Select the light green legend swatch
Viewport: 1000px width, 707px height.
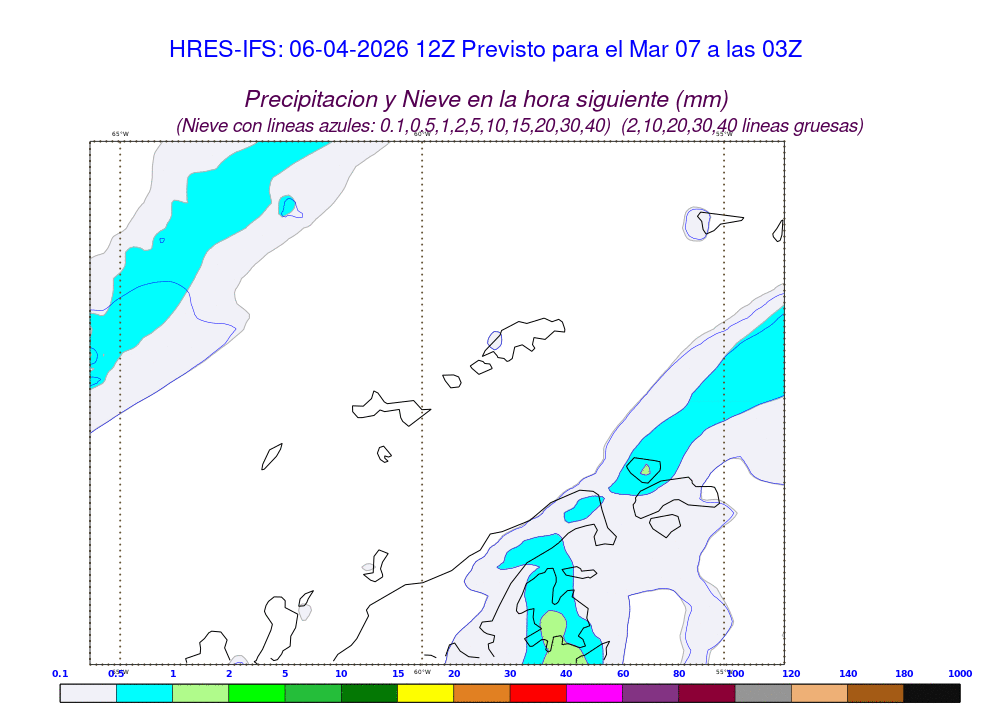(200, 692)
